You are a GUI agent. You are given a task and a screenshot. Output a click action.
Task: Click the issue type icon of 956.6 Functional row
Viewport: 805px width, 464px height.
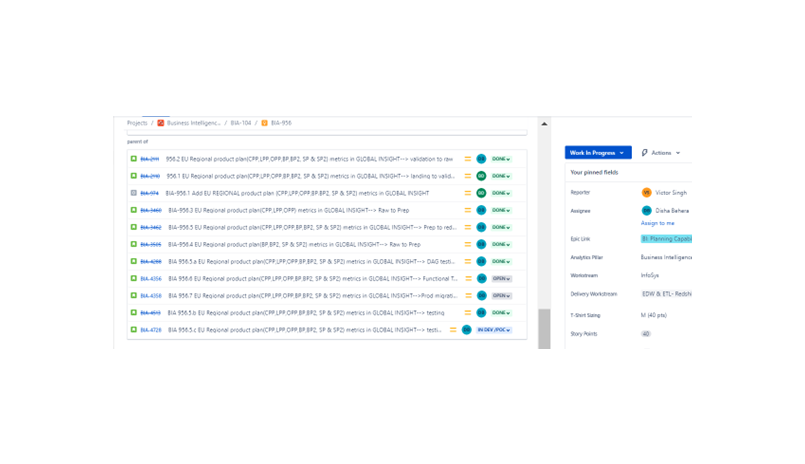click(133, 278)
